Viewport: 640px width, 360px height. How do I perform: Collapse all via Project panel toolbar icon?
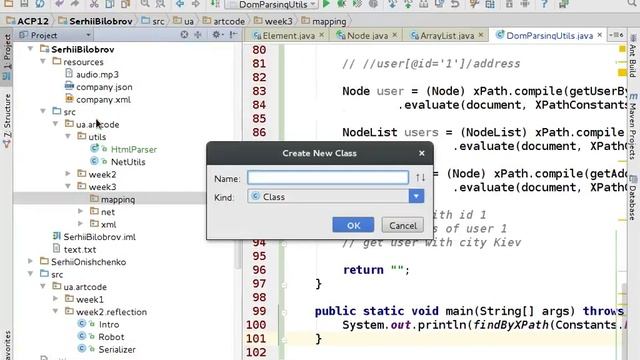coord(198,35)
